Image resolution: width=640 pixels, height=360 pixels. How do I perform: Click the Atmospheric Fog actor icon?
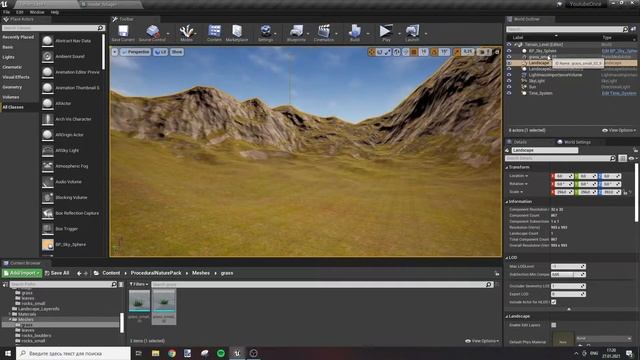click(47, 166)
